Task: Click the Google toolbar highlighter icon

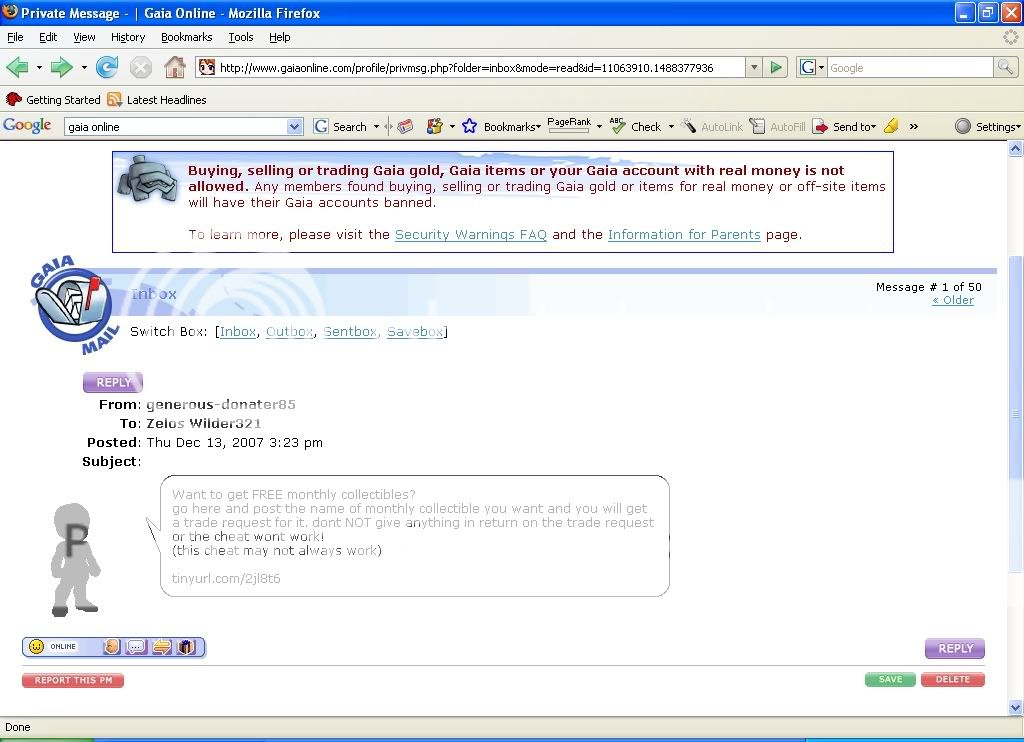Action: point(891,126)
